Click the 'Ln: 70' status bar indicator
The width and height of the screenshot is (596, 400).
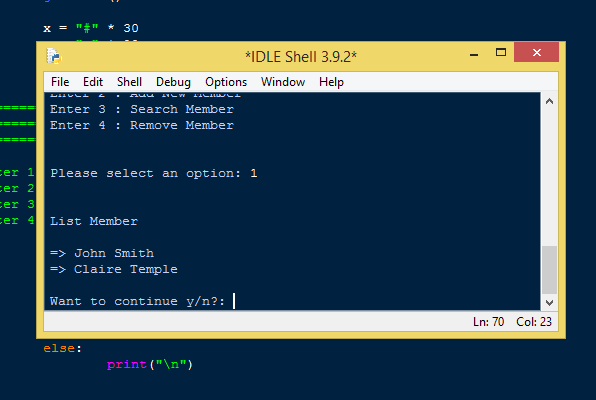coord(488,322)
